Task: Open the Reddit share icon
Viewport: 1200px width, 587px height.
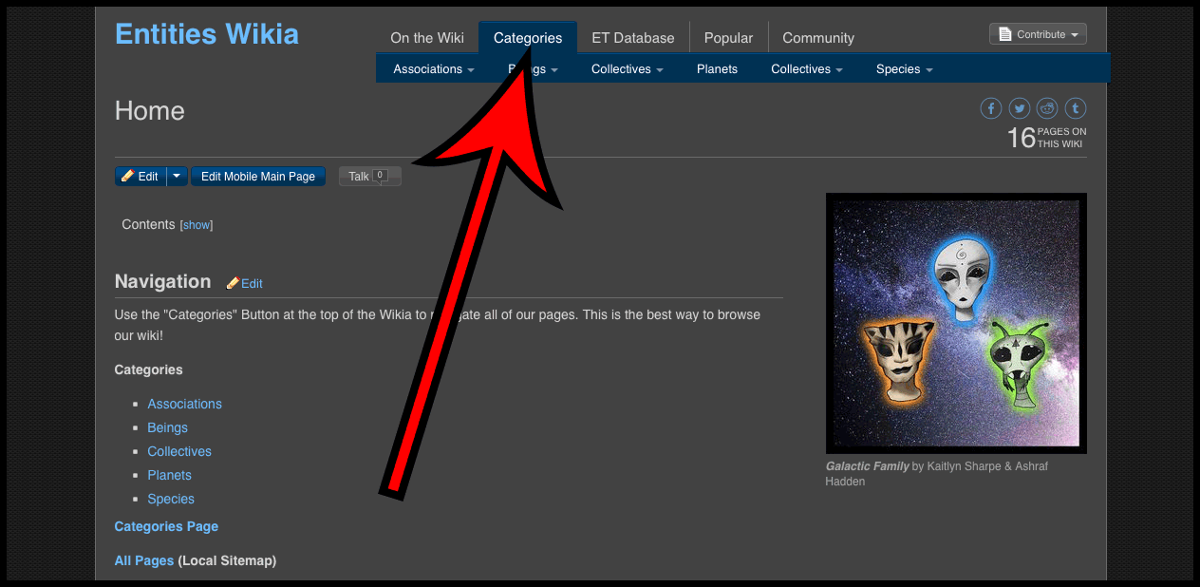Action: point(1046,108)
